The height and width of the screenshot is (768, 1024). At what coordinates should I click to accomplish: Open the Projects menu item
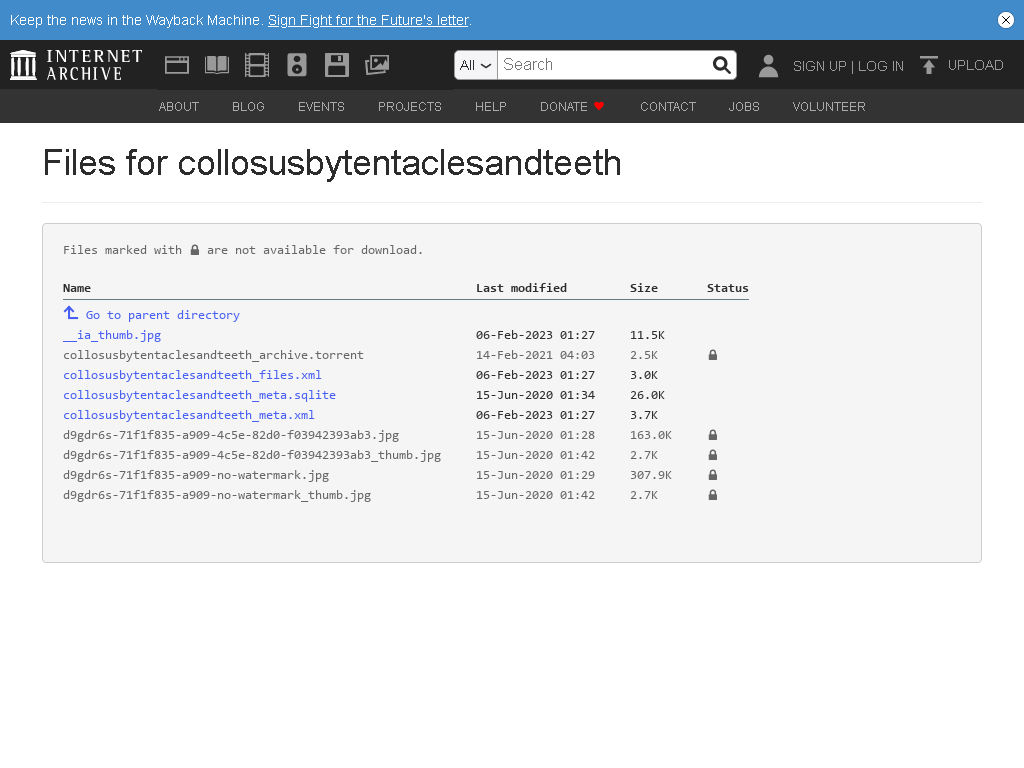tap(409, 106)
